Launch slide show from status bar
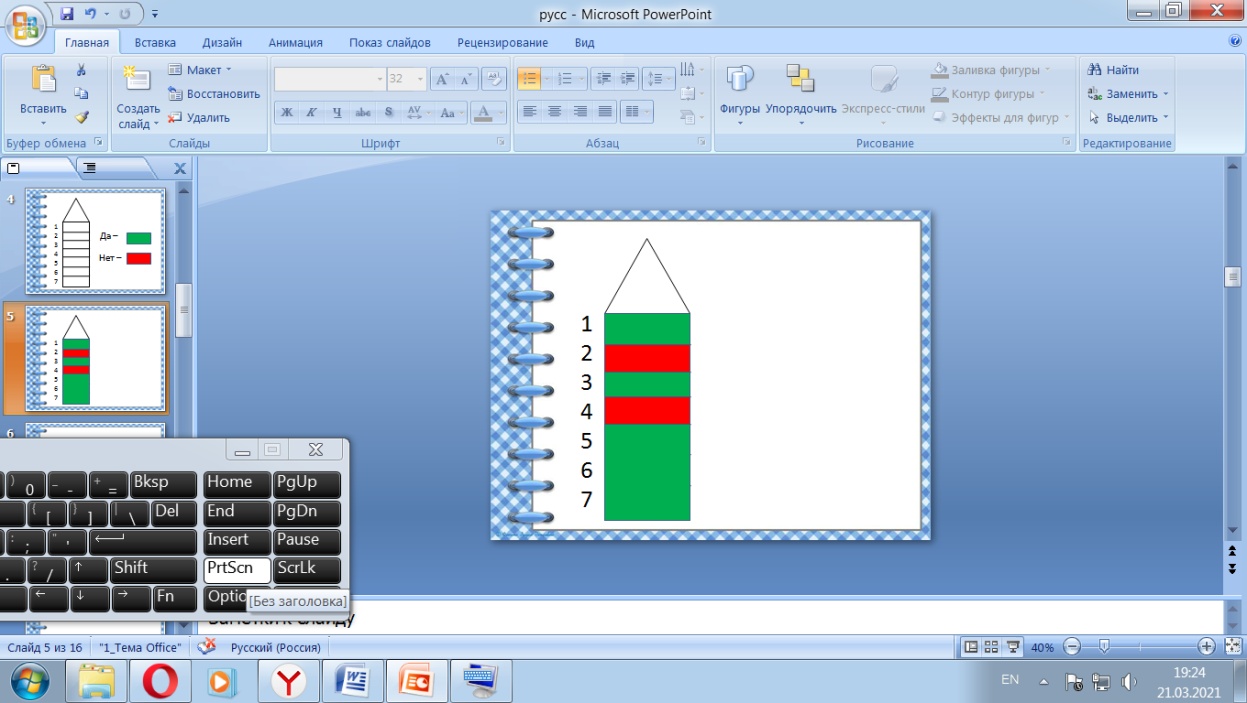The image size is (1247, 703). [1013, 647]
